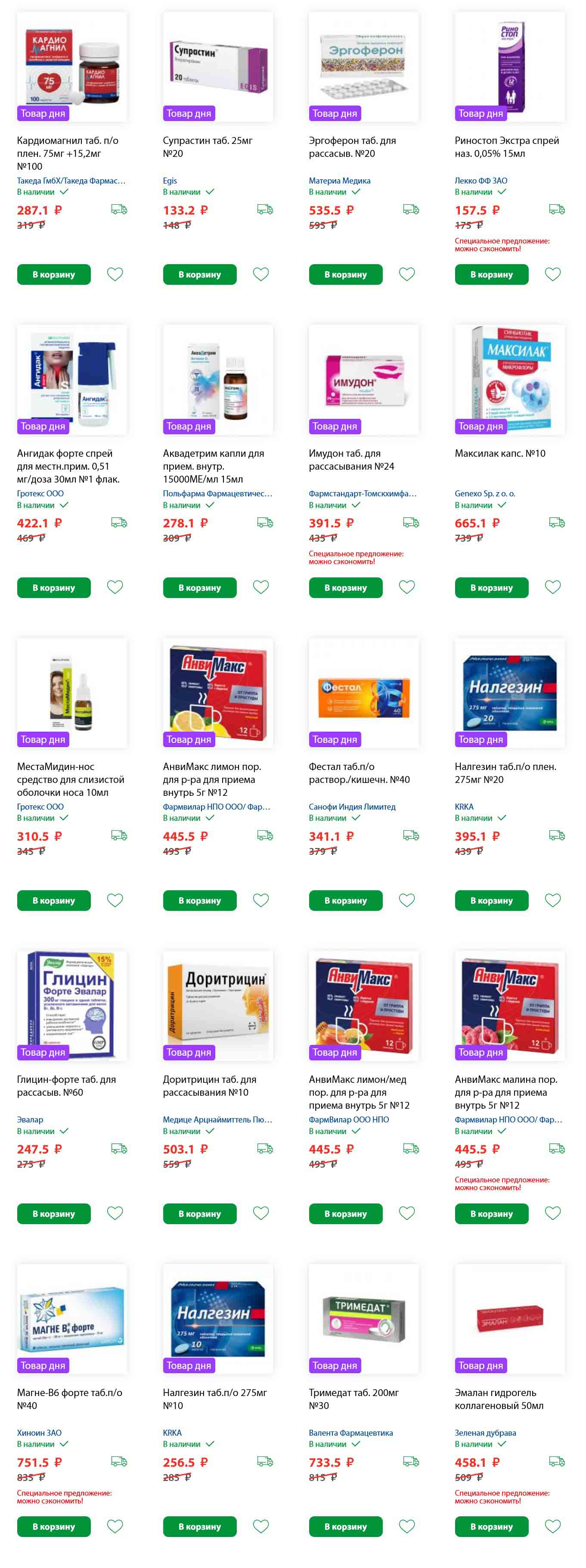The height and width of the screenshot is (1568, 586).
Task: Click Товар дня badge on Супрастин
Action: point(189,113)
